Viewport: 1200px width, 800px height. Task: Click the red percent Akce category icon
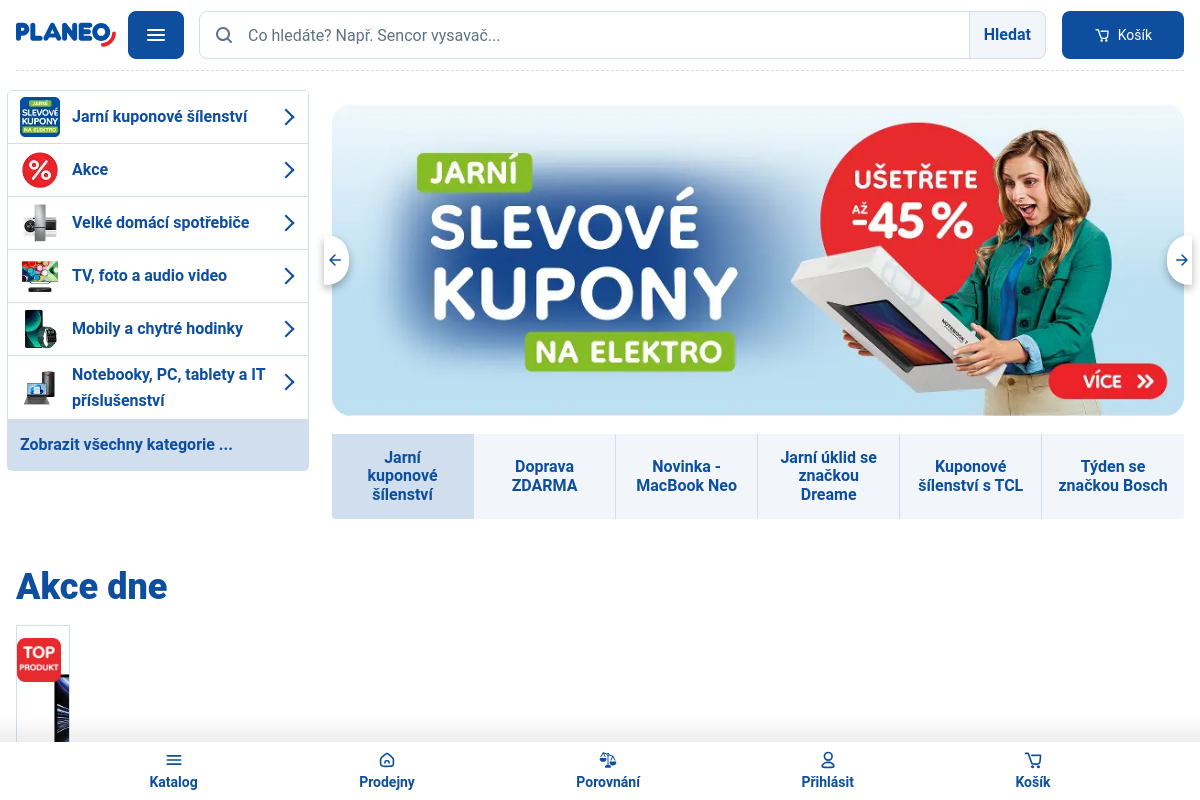tap(40, 170)
